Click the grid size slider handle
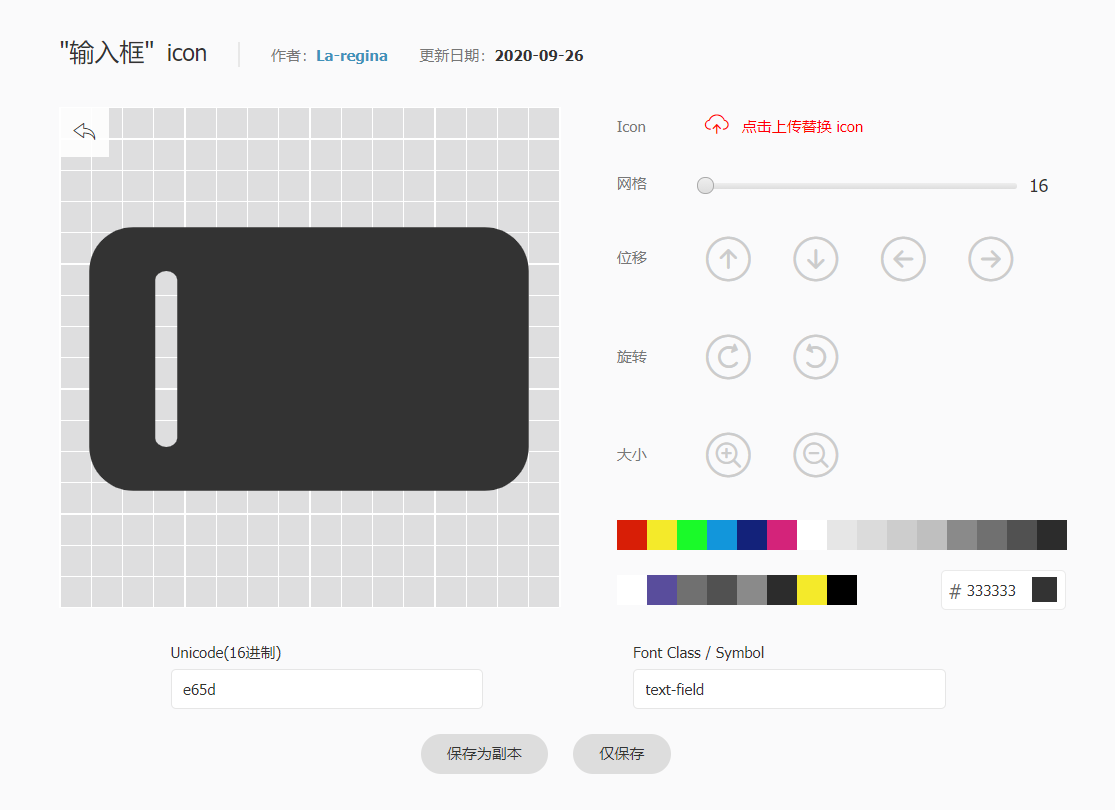This screenshot has height=810, width=1115. 706,185
